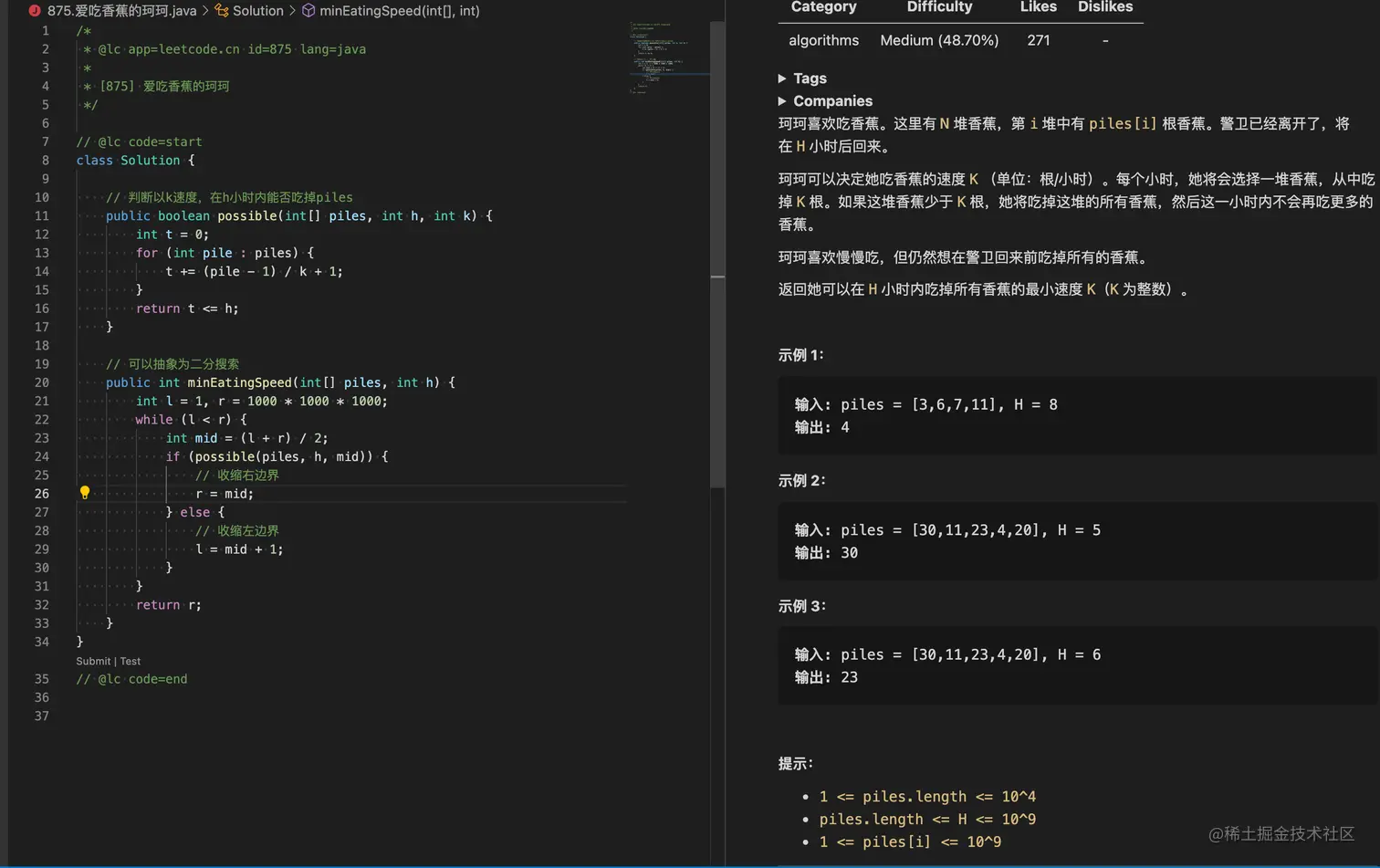Viewport: 1380px width, 868px height.
Task: Open the 875.爱吃香蕉的珂珂.java breadcrumb
Action: [x=122, y=11]
